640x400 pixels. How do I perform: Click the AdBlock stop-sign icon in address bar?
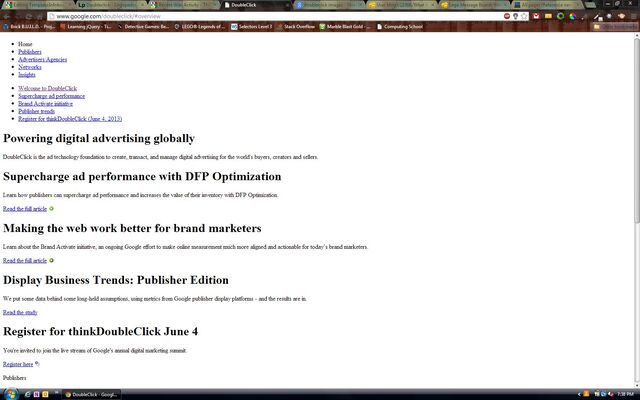[x=507, y=16]
